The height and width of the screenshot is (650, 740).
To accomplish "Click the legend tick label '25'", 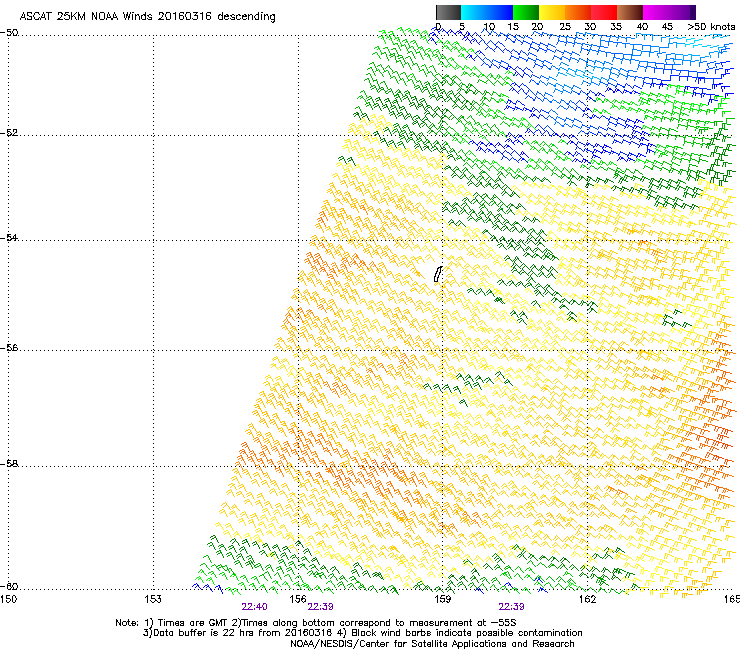I will tap(565, 27).
